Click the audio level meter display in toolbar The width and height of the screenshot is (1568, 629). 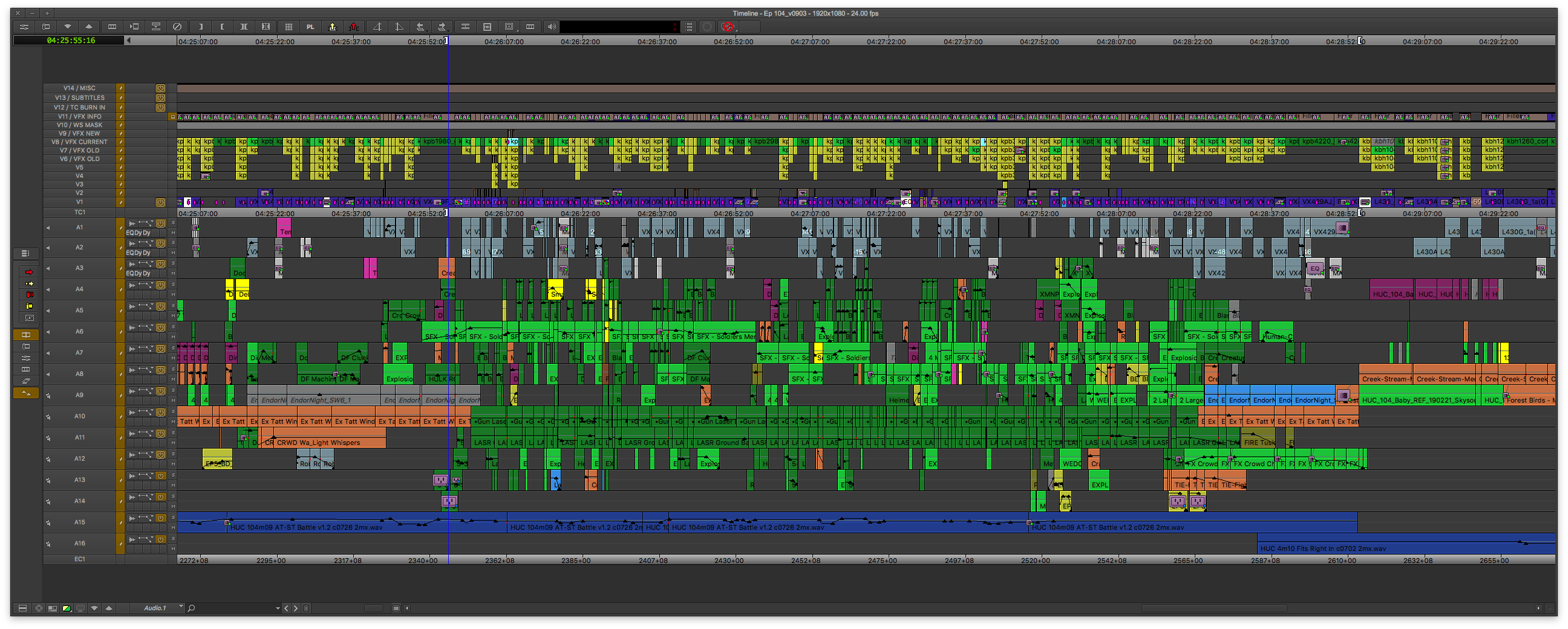click(x=619, y=26)
